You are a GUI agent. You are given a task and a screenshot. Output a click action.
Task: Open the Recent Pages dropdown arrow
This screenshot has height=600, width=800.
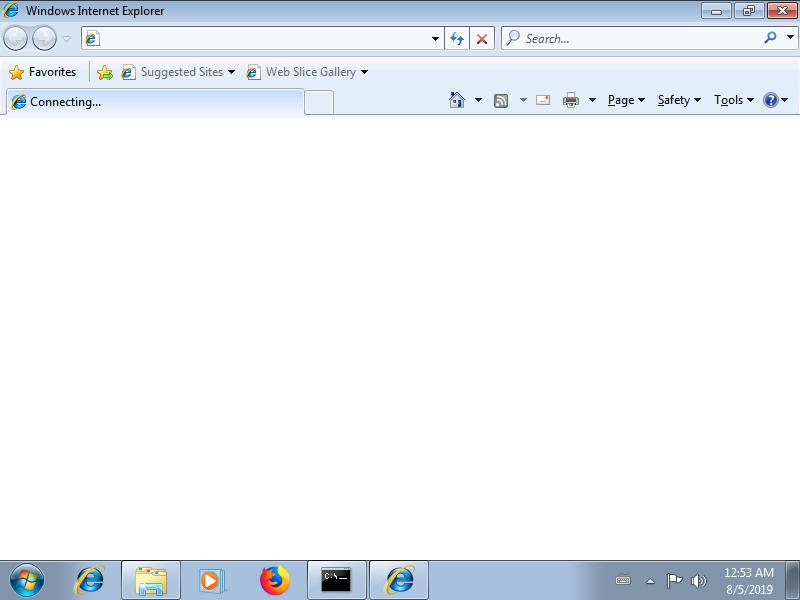[x=67, y=39]
